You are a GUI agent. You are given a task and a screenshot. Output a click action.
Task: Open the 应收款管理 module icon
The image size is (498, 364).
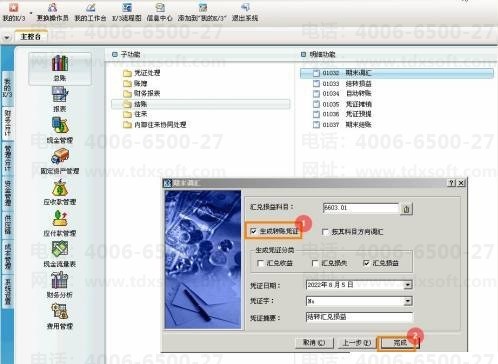(x=60, y=192)
